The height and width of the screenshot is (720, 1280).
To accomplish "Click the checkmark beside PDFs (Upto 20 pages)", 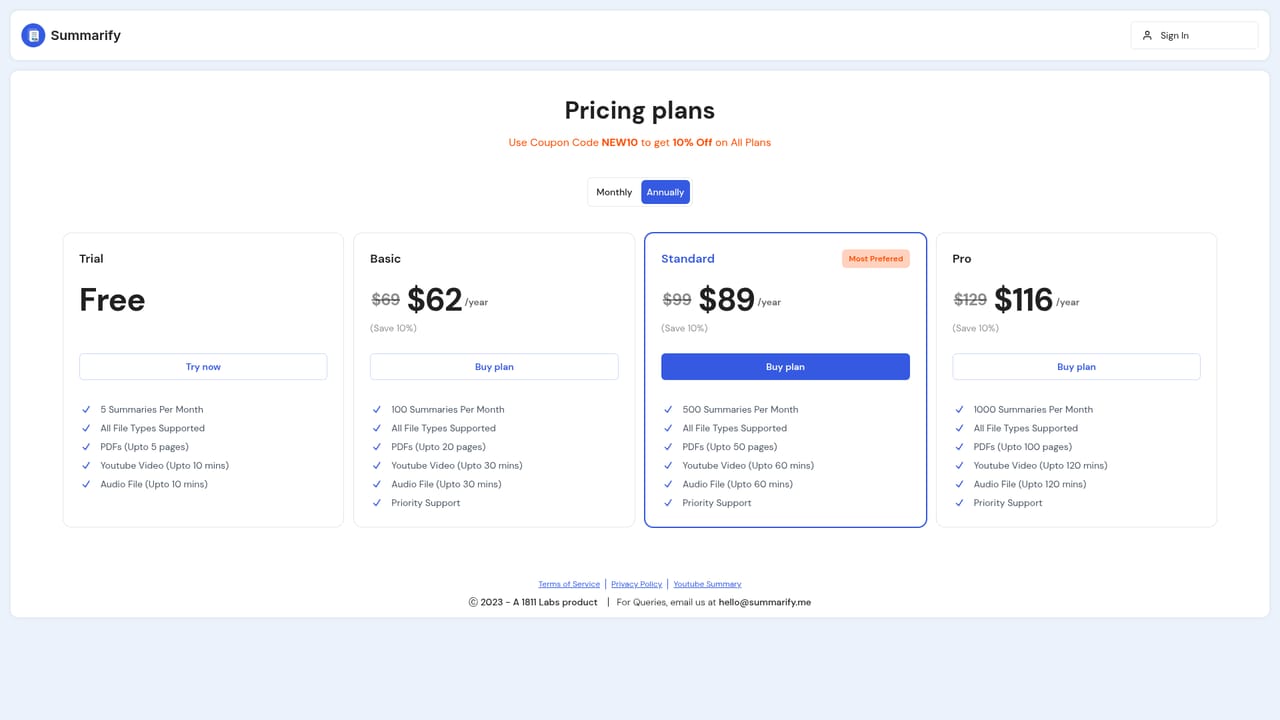I will (x=377, y=447).
